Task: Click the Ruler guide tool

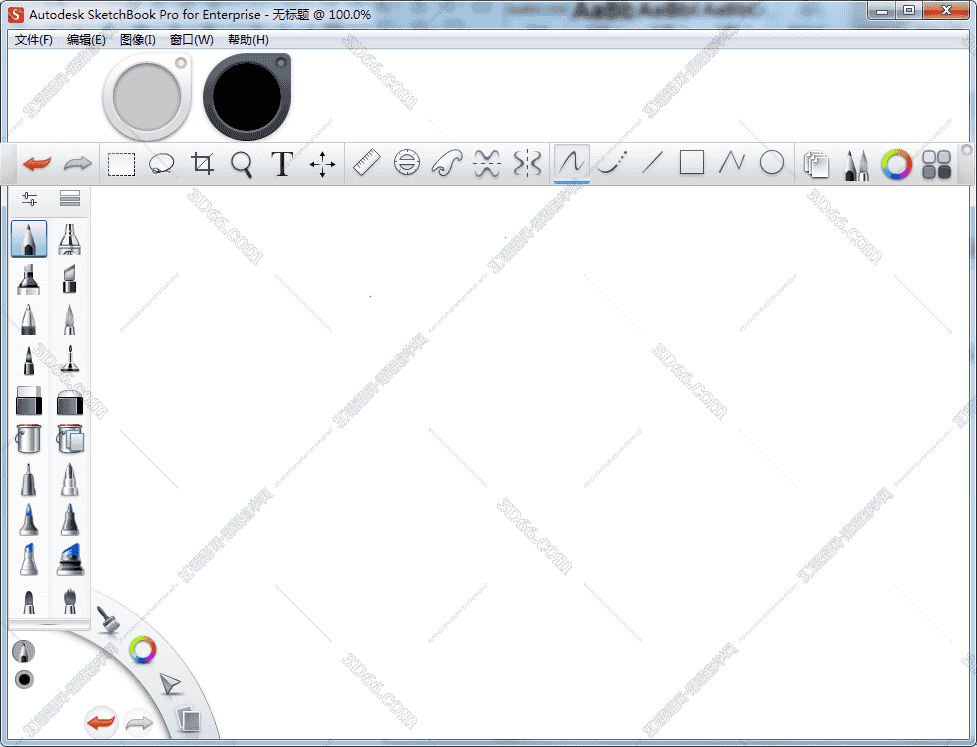Action: 367,162
